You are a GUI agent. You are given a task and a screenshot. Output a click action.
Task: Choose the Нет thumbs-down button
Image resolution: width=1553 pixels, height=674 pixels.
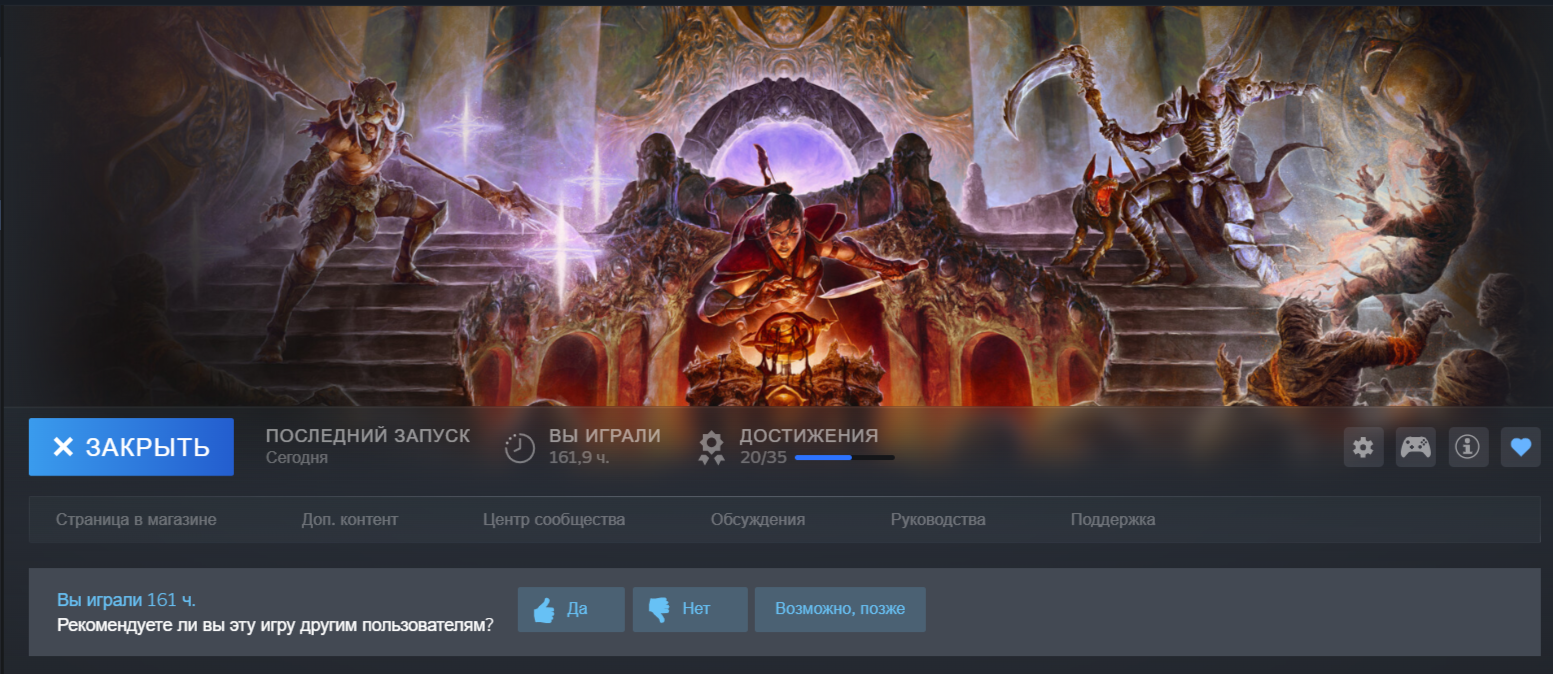click(690, 609)
